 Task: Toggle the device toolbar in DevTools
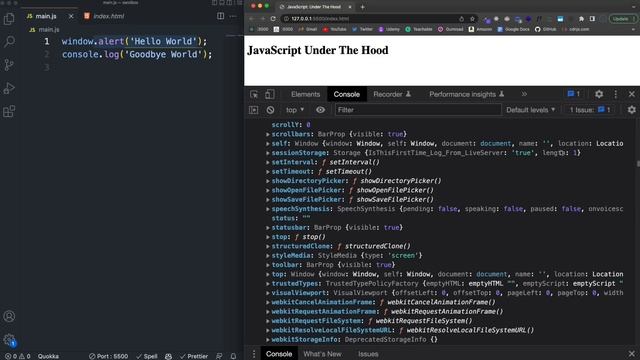click(x=270, y=94)
